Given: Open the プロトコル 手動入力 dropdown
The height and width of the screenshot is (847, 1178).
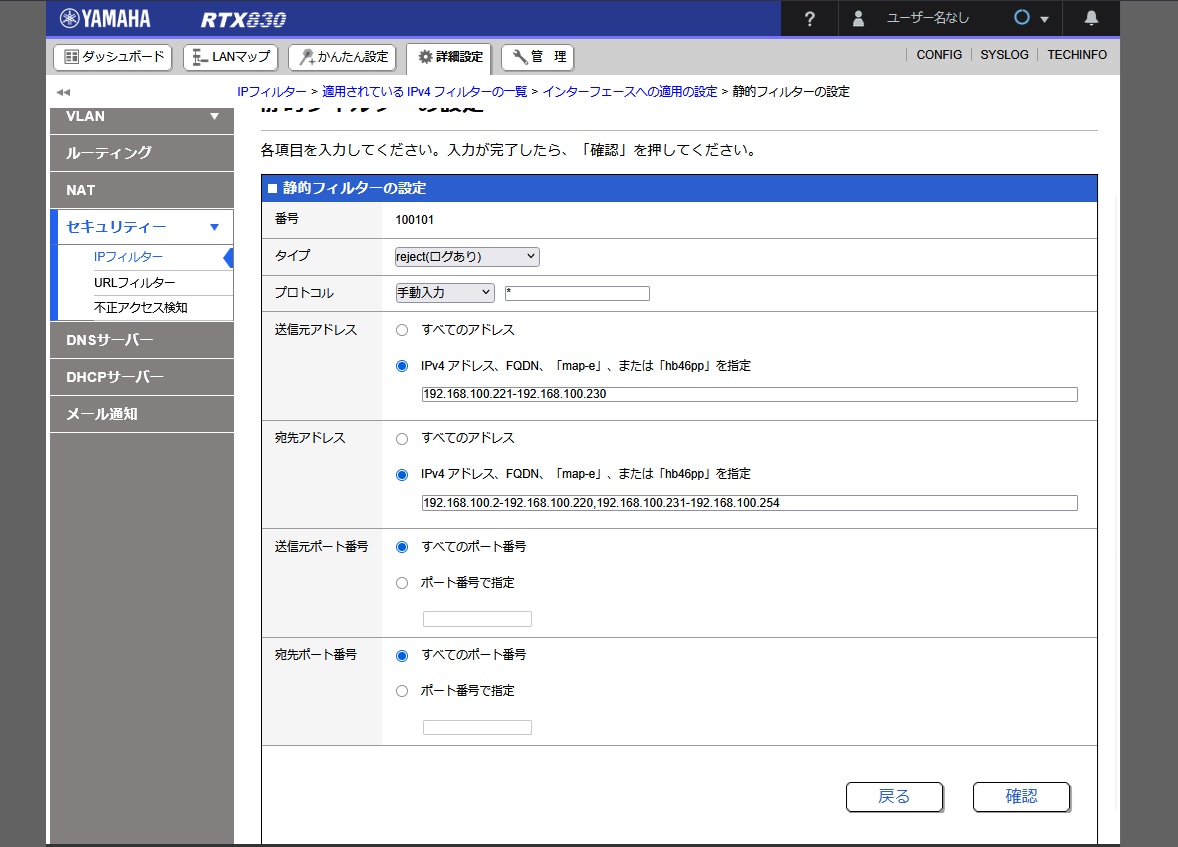Looking at the screenshot, I should coord(445,293).
